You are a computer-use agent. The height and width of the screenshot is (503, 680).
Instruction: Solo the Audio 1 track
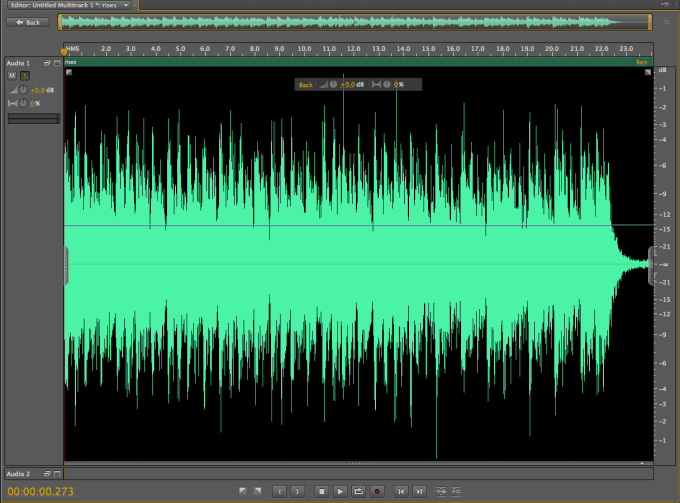[25, 75]
